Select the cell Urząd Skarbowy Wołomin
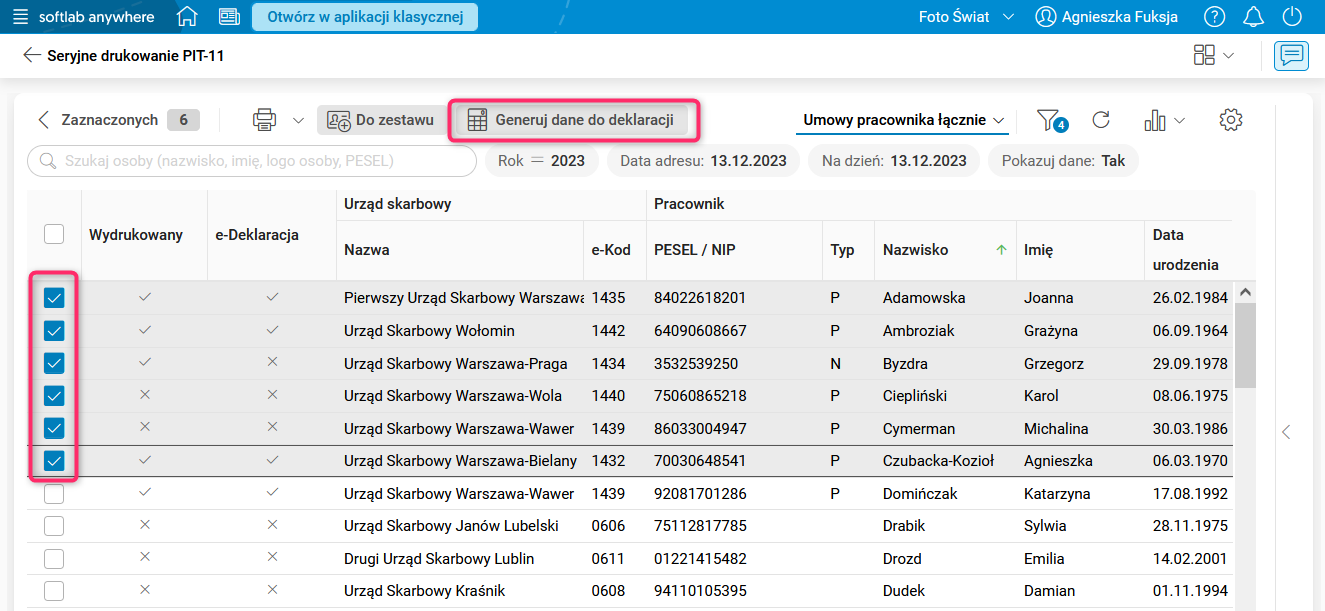Screen dimensions: 1325x611 [x=429, y=331]
